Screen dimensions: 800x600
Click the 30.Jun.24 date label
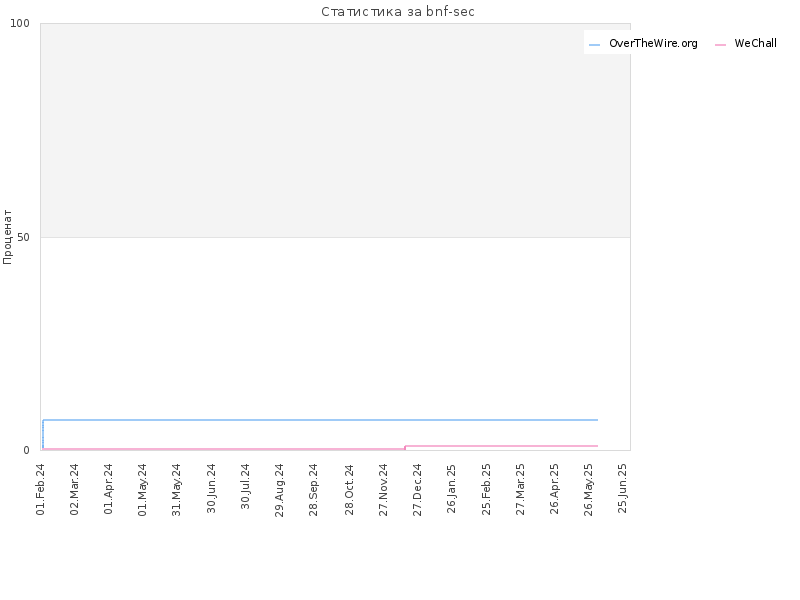click(211, 488)
